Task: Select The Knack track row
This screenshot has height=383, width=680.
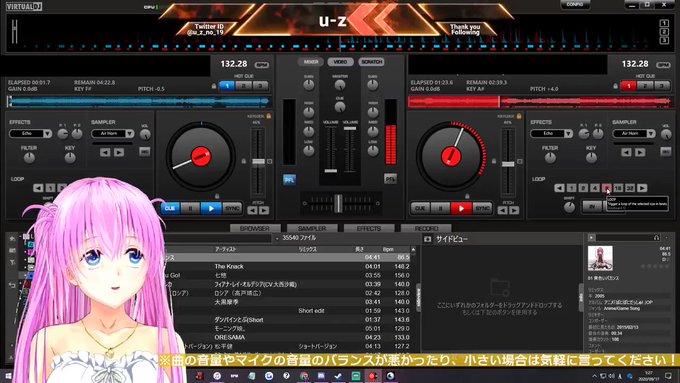Action: pos(287,266)
